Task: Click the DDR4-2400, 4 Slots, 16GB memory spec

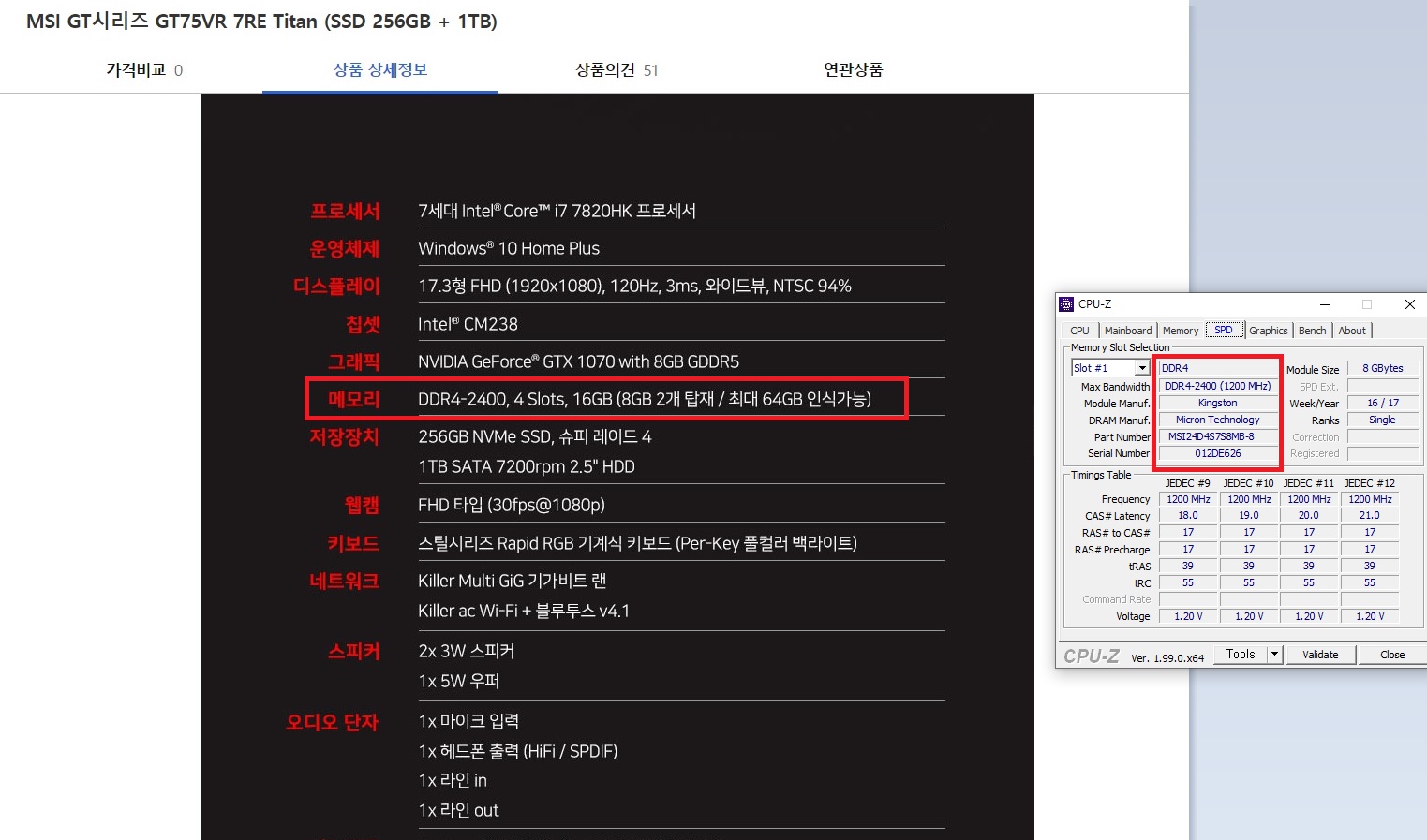Action: point(645,400)
